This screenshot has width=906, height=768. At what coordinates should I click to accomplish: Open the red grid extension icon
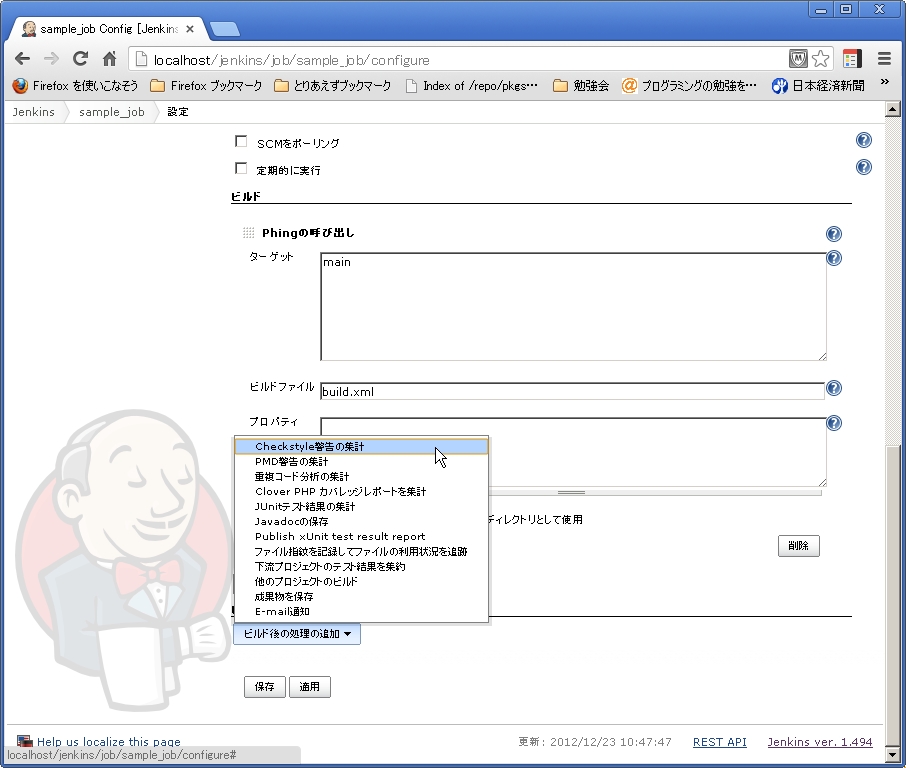pyautogui.click(x=852, y=59)
